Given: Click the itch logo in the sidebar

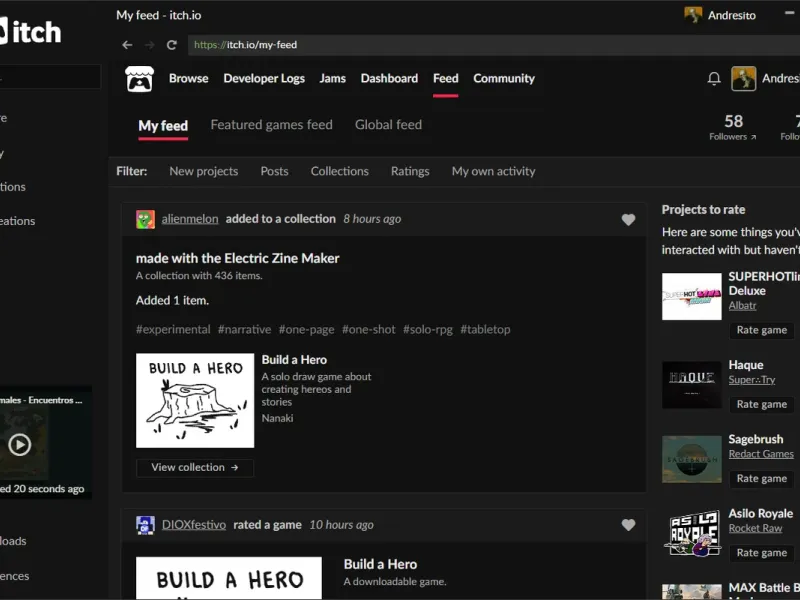Looking at the screenshot, I should click(x=30, y=32).
